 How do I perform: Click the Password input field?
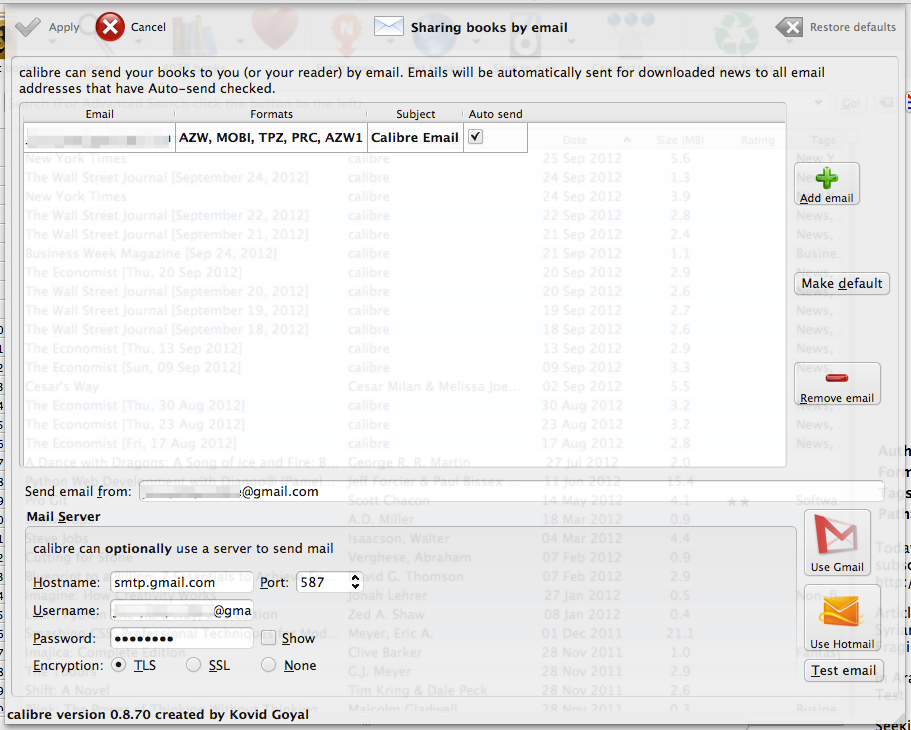coord(181,638)
